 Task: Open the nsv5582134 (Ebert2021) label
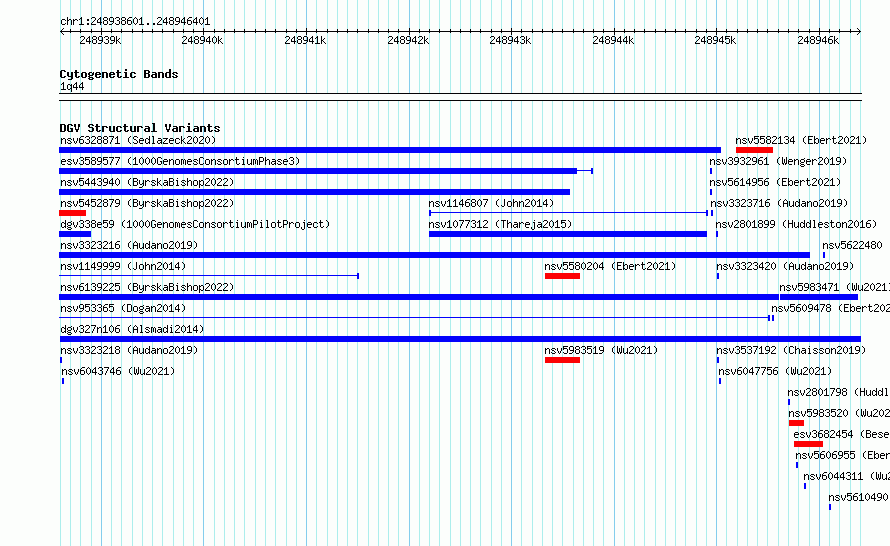pyautogui.click(x=801, y=140)
